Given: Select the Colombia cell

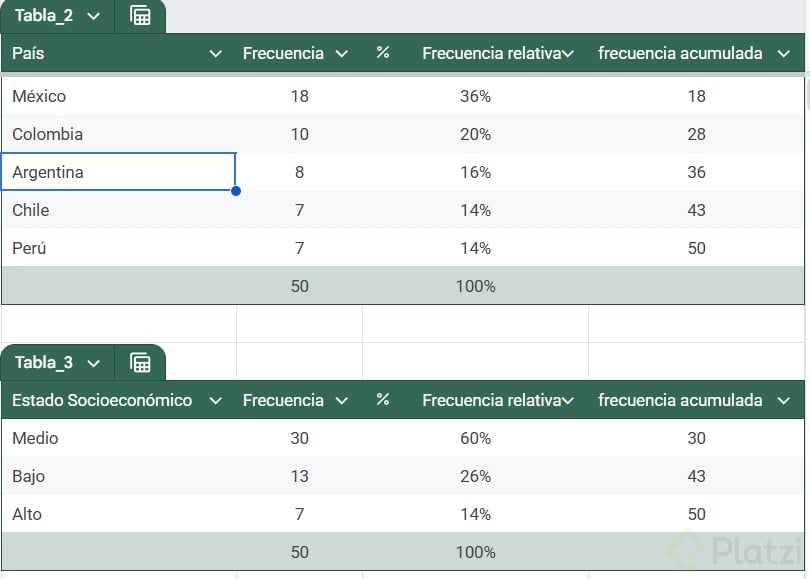Looking at the screenshot, I should pyautogui.click(x=118, y=134).
